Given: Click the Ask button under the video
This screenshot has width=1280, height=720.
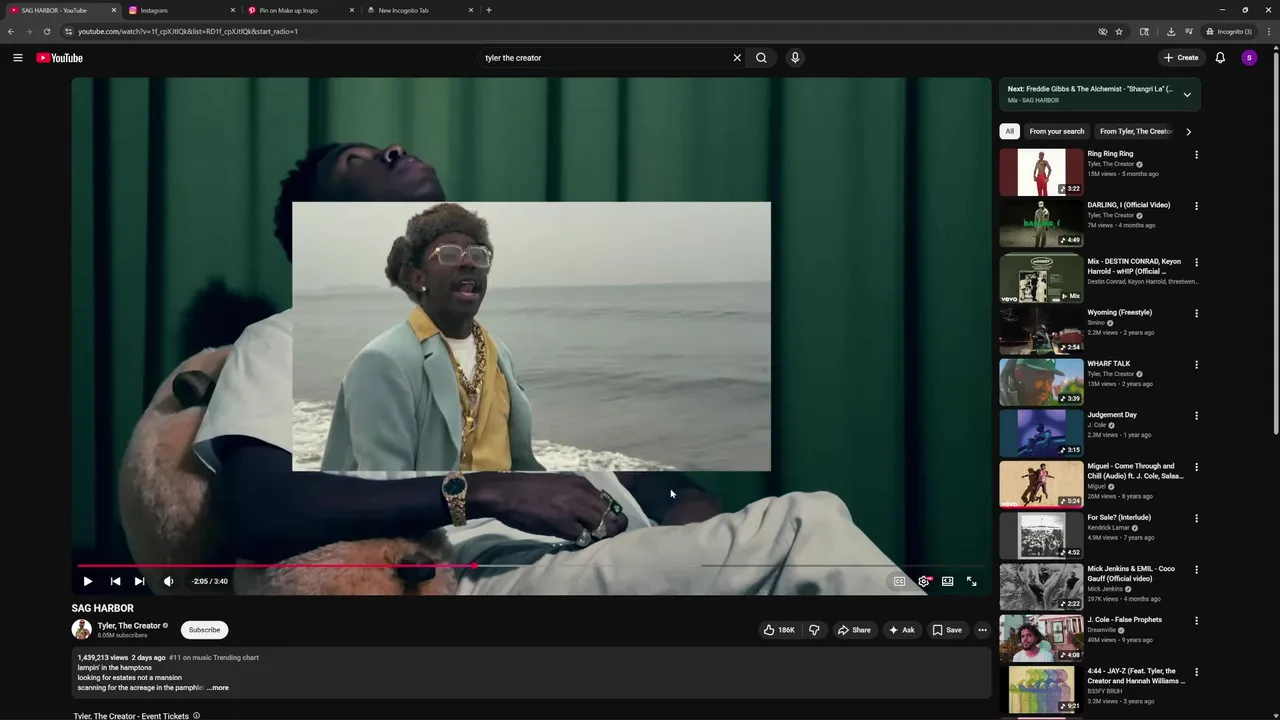Looking at the screenshot, I should pyautogui.click(x=902, y=630).
